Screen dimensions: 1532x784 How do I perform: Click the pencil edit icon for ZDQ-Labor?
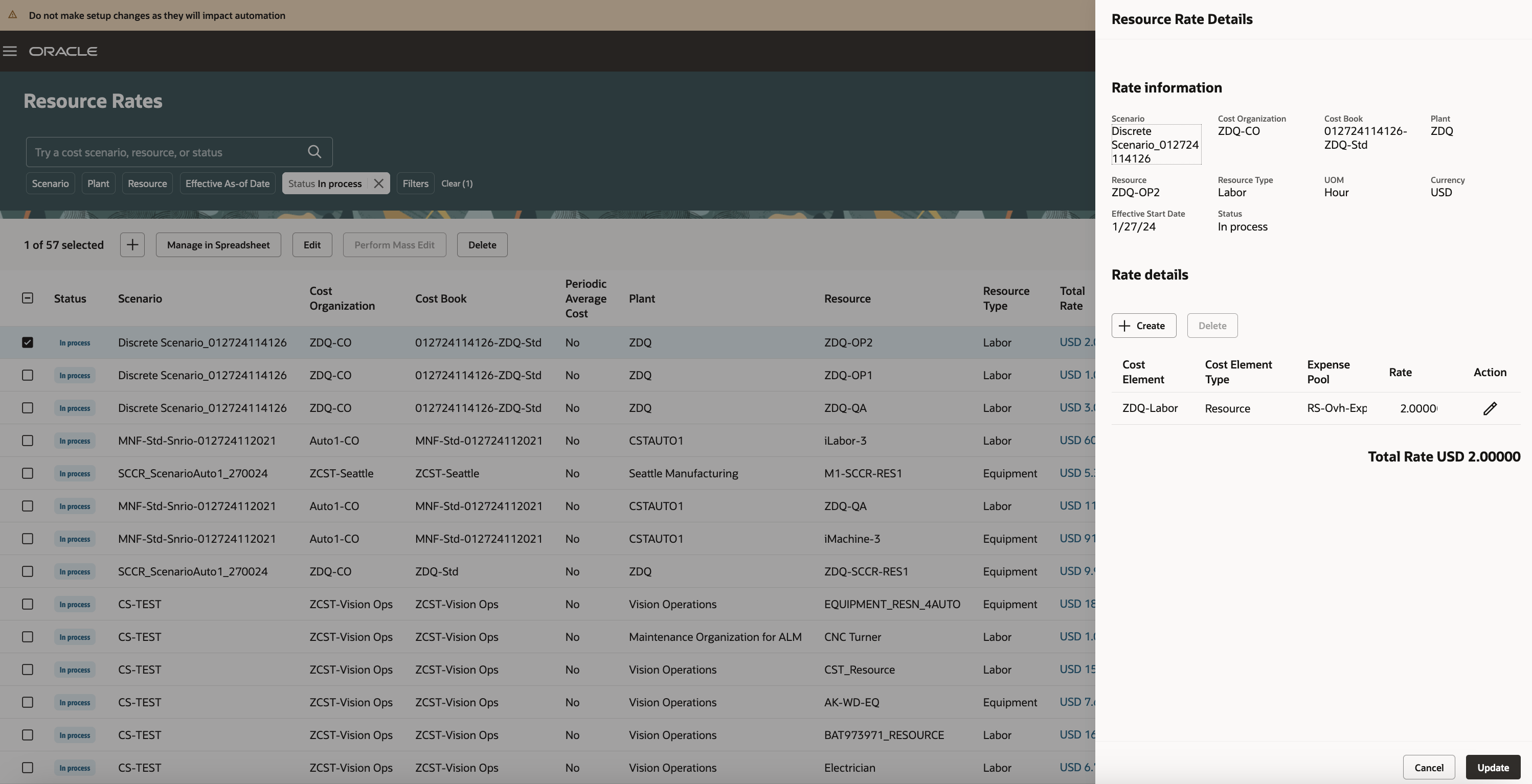pyautogui.click(x=1489, y=408)
